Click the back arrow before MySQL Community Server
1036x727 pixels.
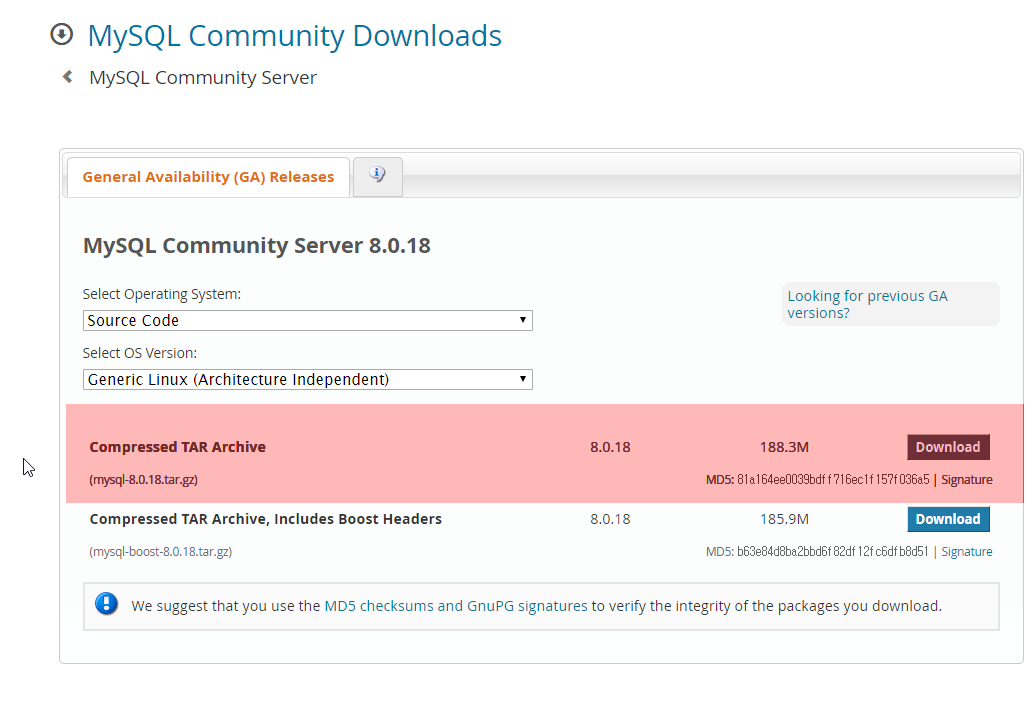coord(67,77)
